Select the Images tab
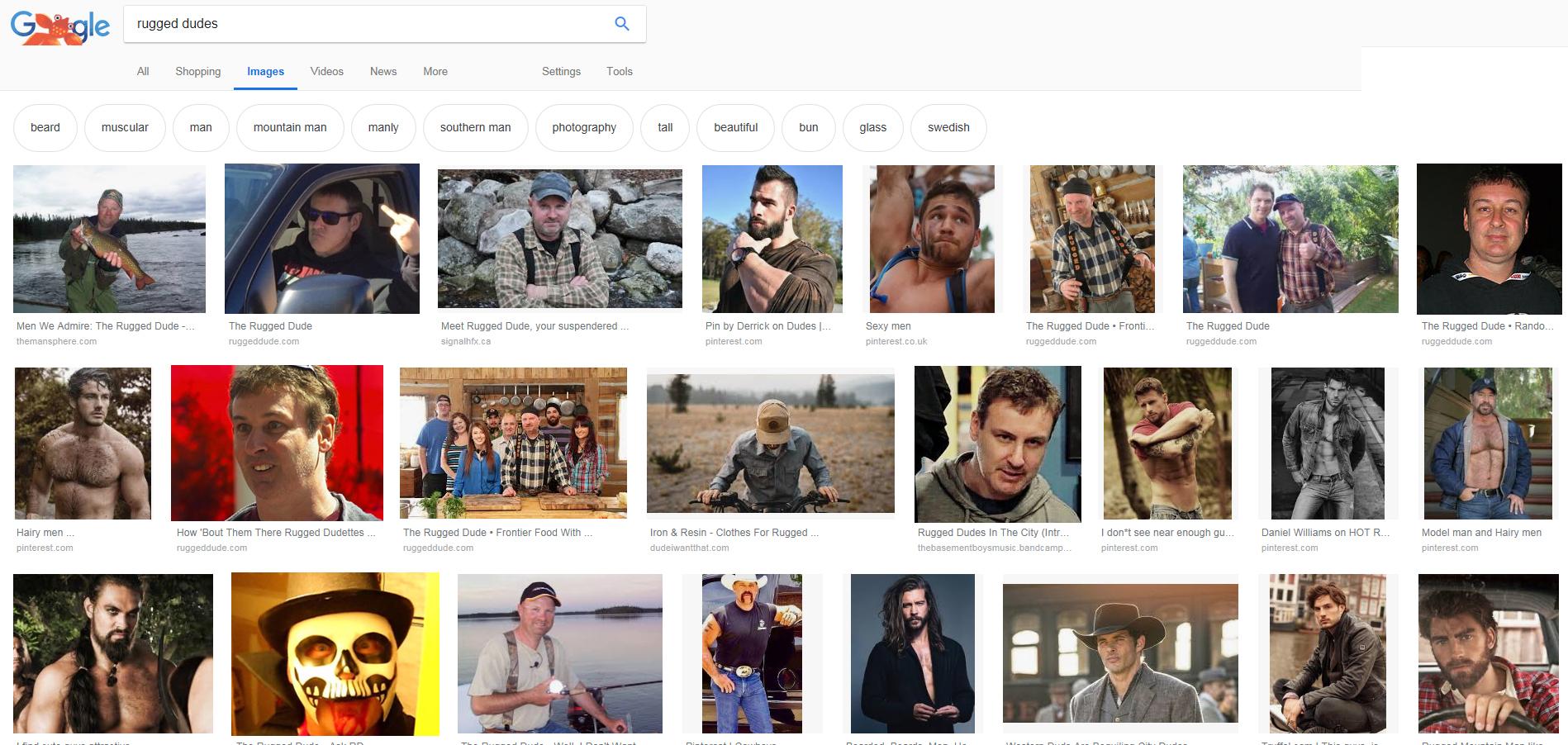 pos(266,72)
